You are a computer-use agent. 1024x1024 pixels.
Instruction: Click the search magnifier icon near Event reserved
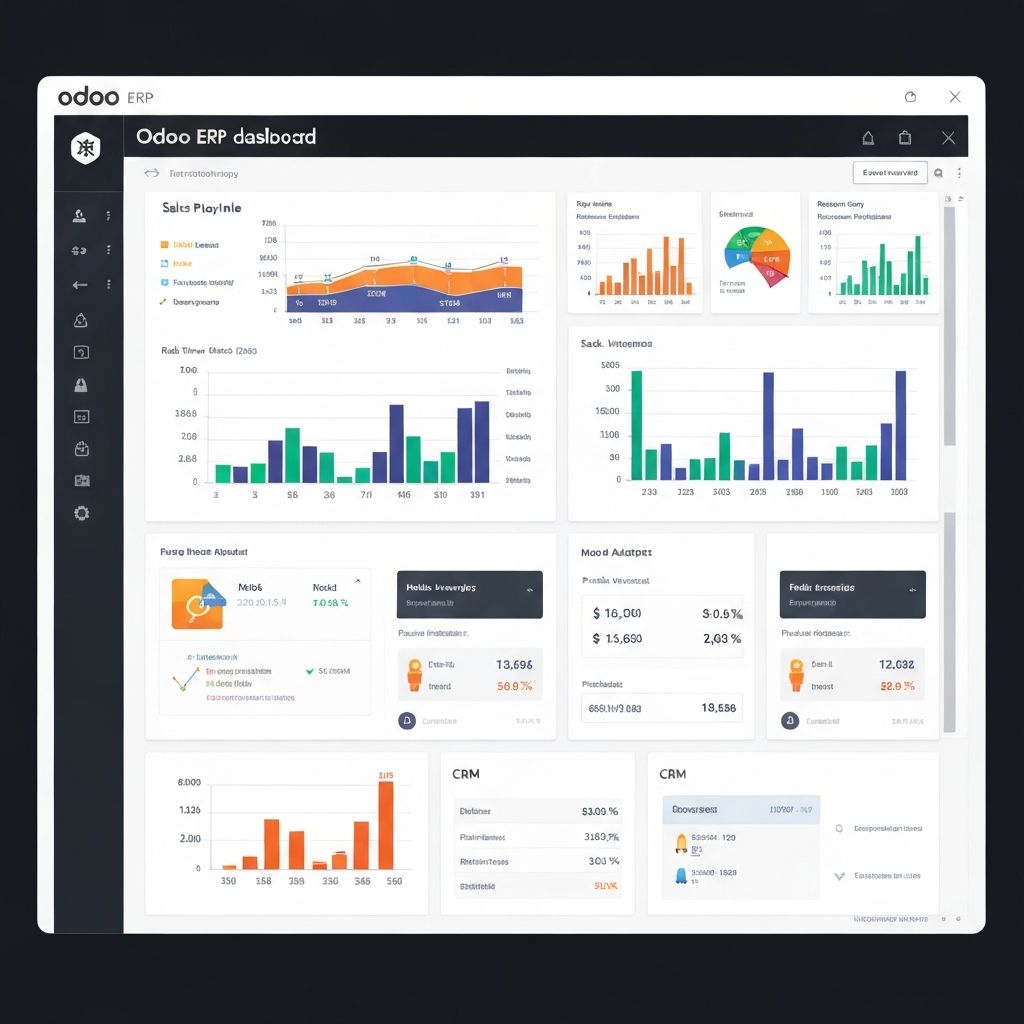tap(938, 172)
